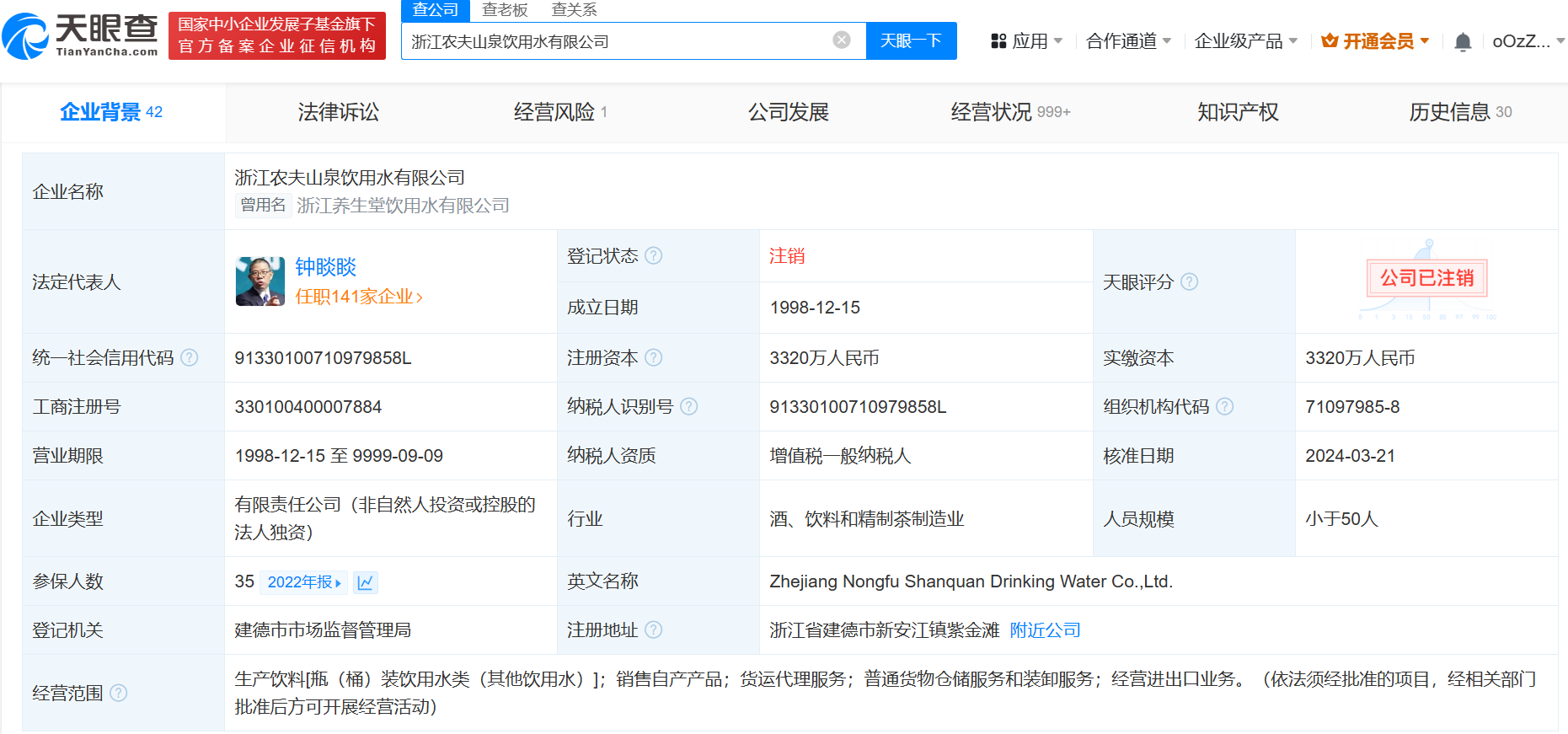Viewport: 1568px width, 734px height.
Task: Open the TianYanCha logo homepage
Action: pyautogui.click(x=80, y=36)
